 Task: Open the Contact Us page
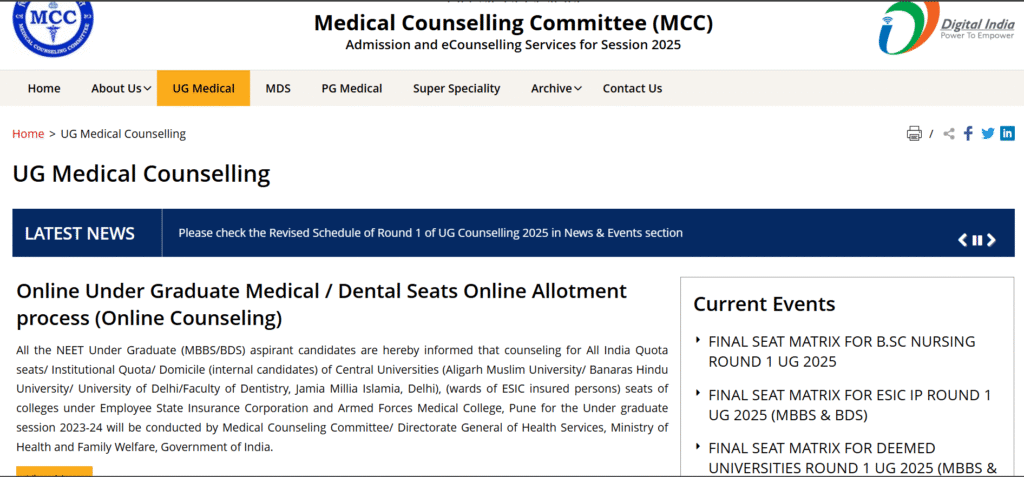coord(632,88)
